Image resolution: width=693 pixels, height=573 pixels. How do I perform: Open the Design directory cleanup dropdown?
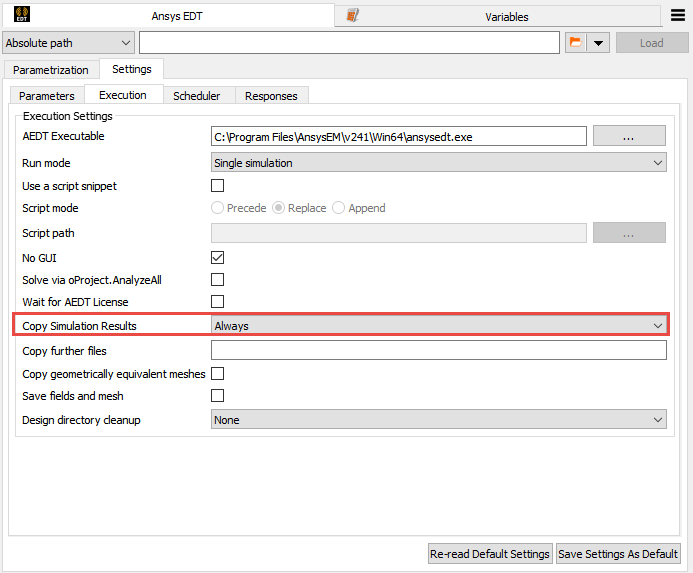point(438,420)
